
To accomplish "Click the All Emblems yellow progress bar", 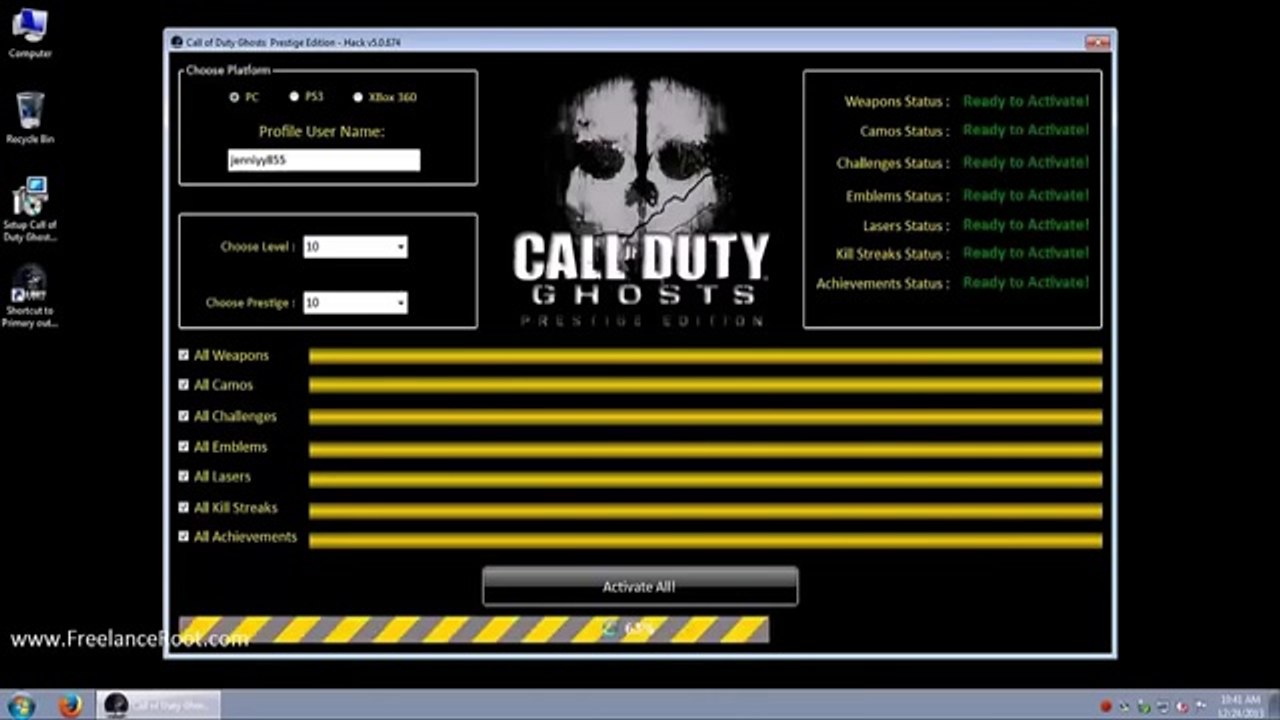I will coord(705,450).
